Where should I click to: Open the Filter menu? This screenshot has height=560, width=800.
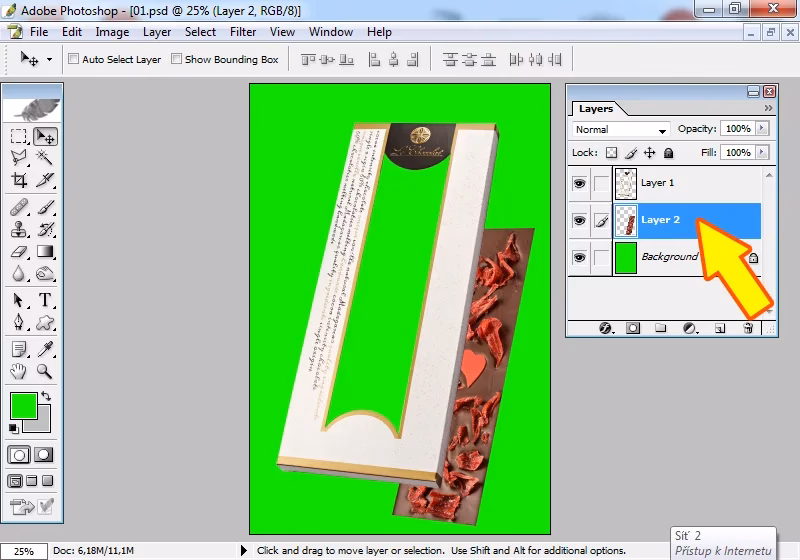243,32
